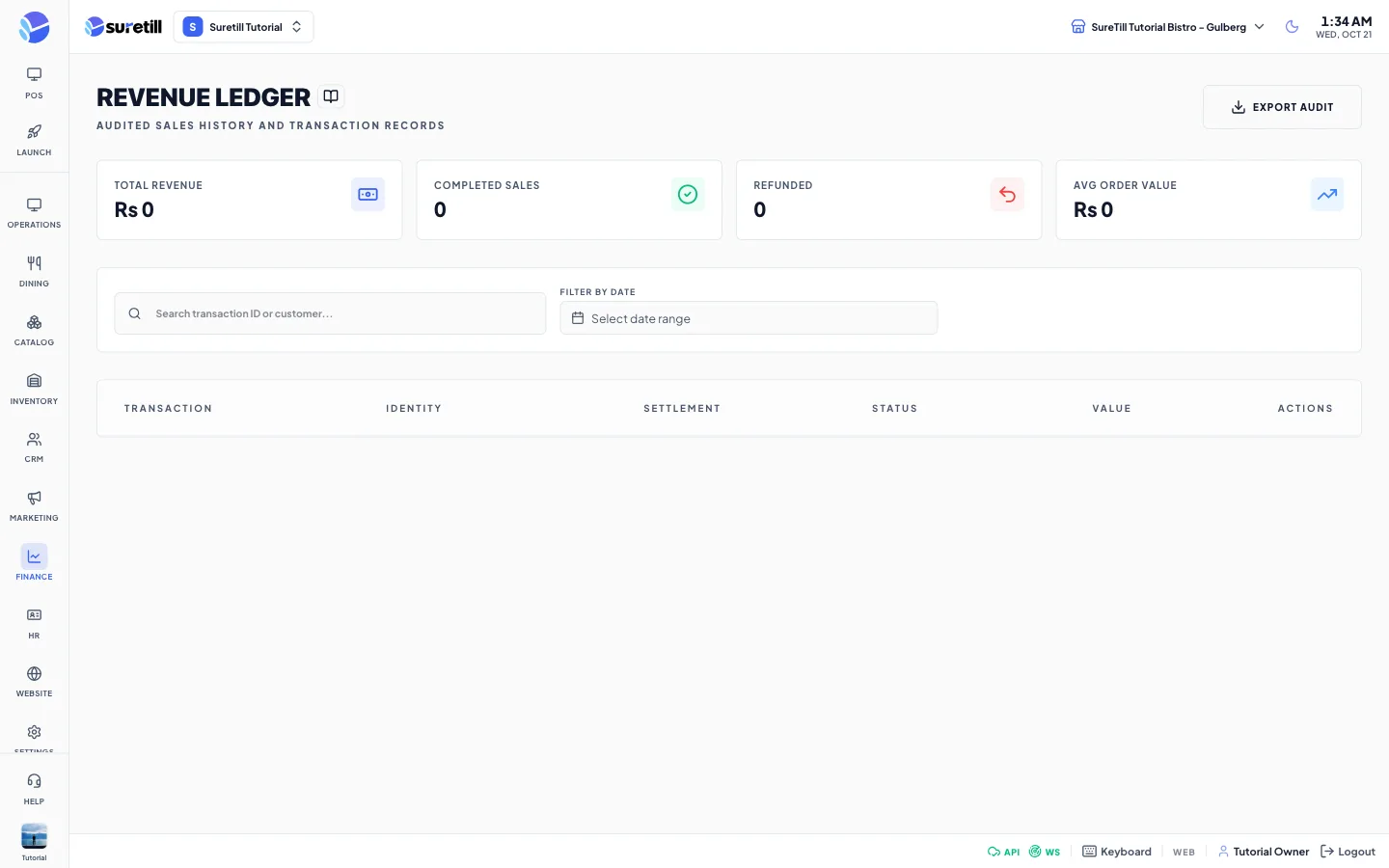This screenshot has width=1389, height=868.
Task: Click the Total Revenue cash icon
Action: click(368, 195)
